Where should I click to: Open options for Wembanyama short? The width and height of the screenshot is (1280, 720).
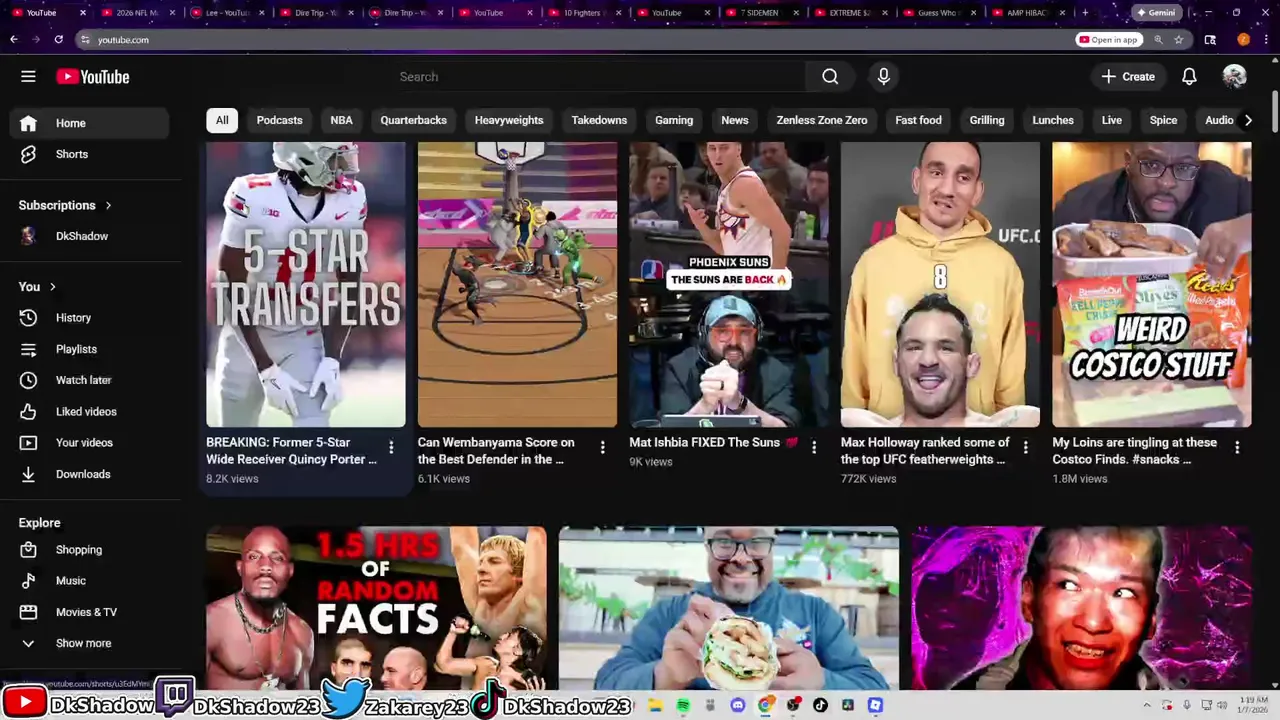602,447
